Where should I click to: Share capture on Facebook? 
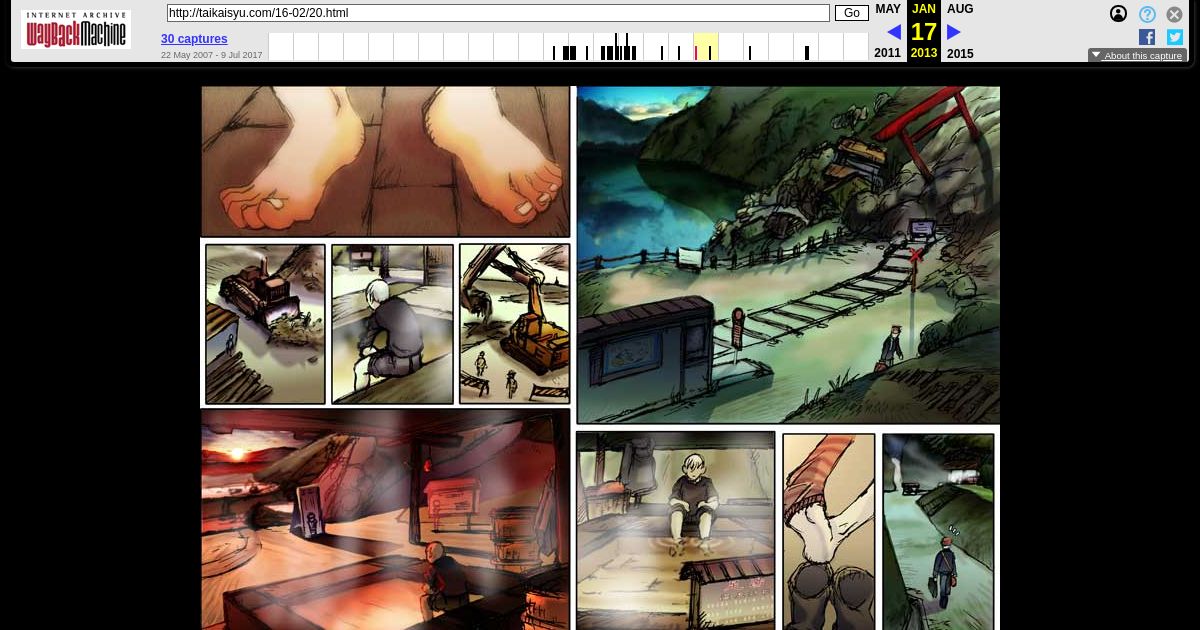1147,37
